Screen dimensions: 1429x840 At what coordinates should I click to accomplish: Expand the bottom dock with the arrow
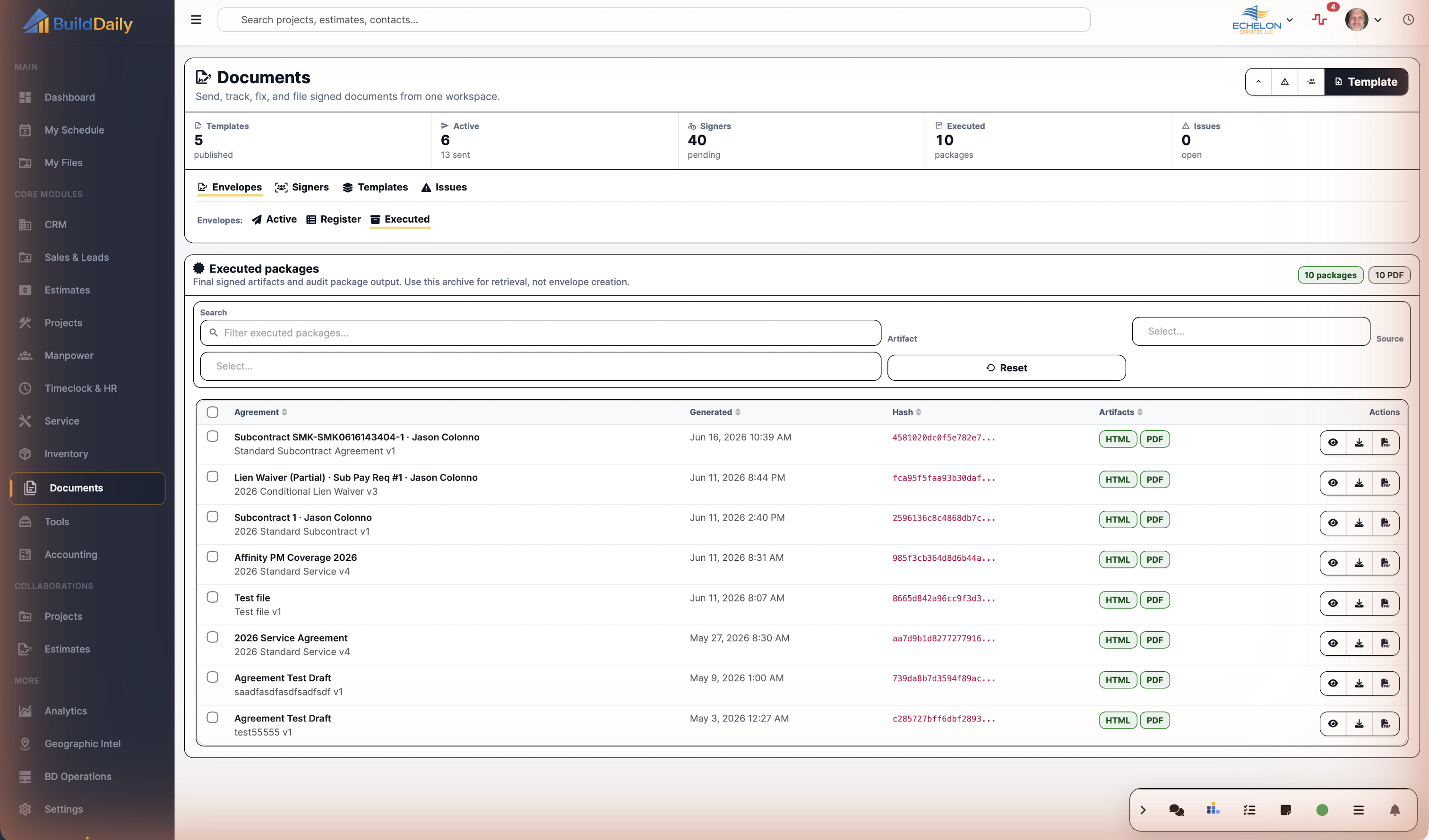(x=1143, y=810)
